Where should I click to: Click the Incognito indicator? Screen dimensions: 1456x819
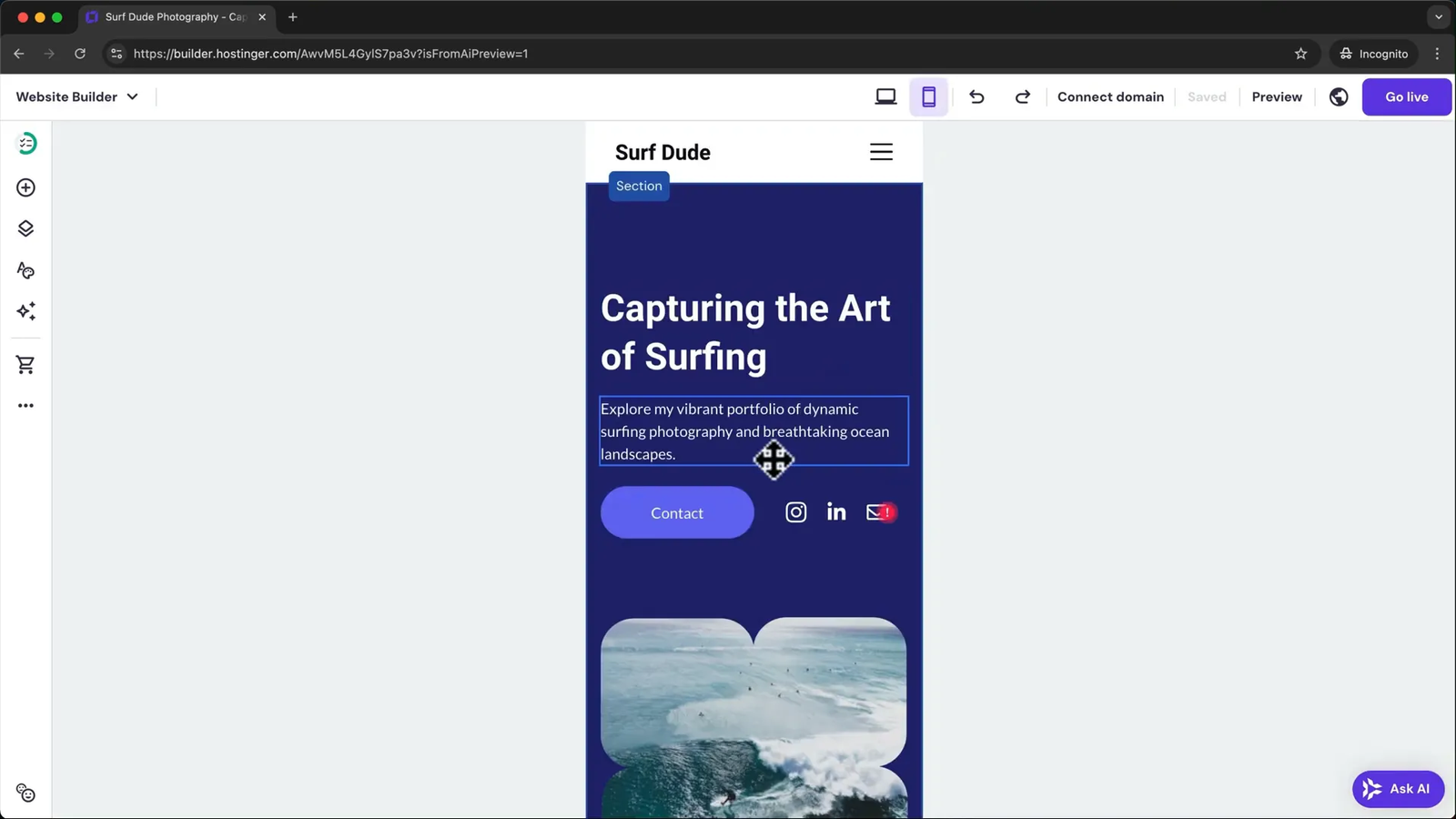[1374, 54]
